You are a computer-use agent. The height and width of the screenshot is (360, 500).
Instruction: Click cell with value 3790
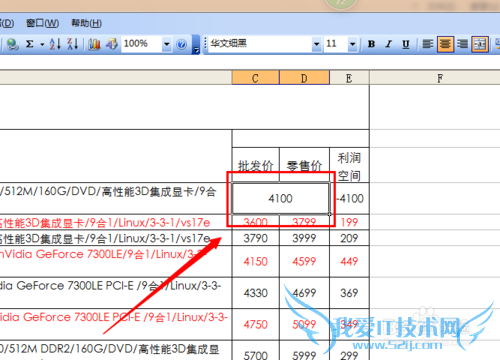(256, 238)
